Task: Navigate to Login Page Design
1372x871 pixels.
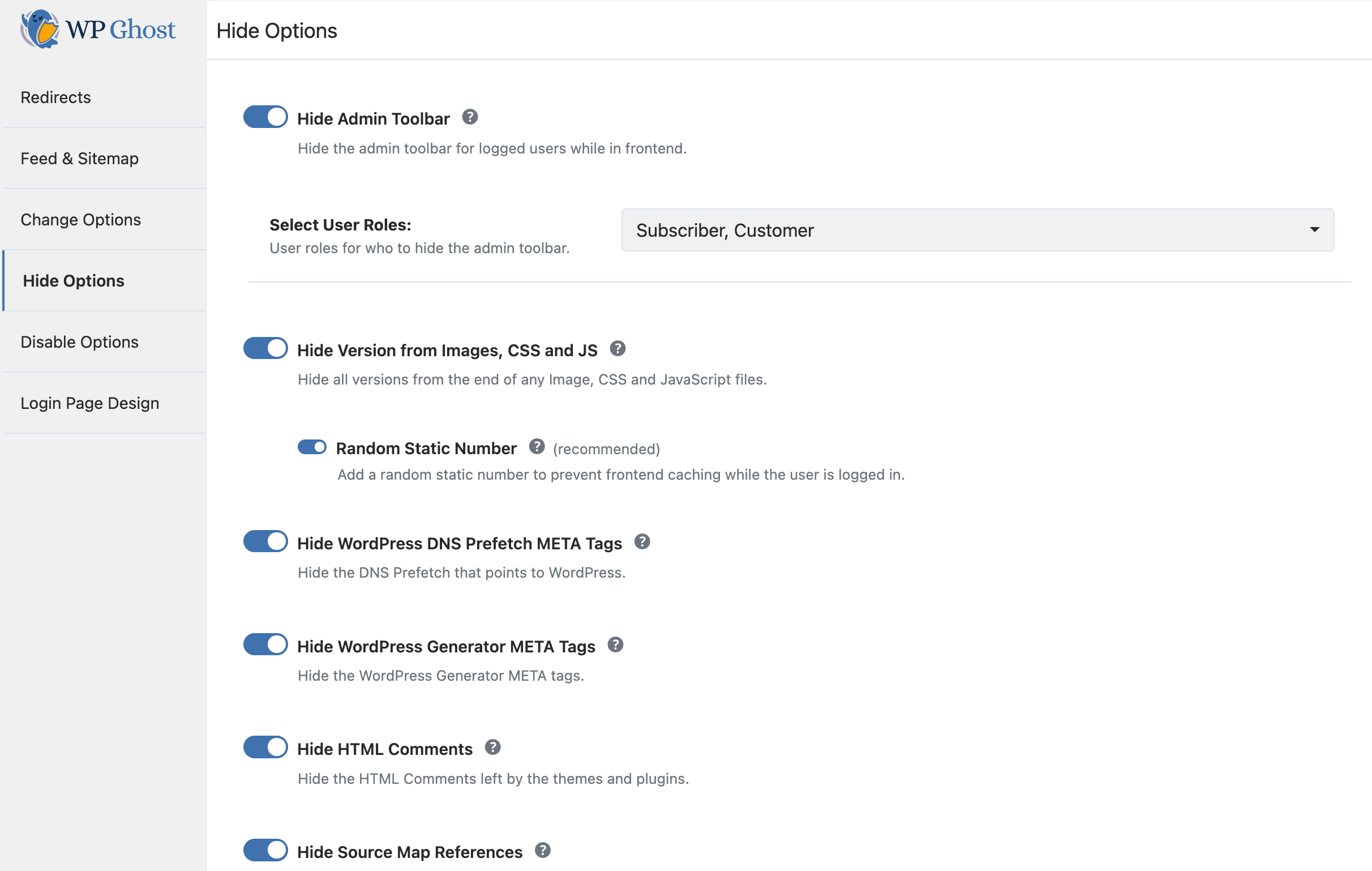Action: click(90, 404)
